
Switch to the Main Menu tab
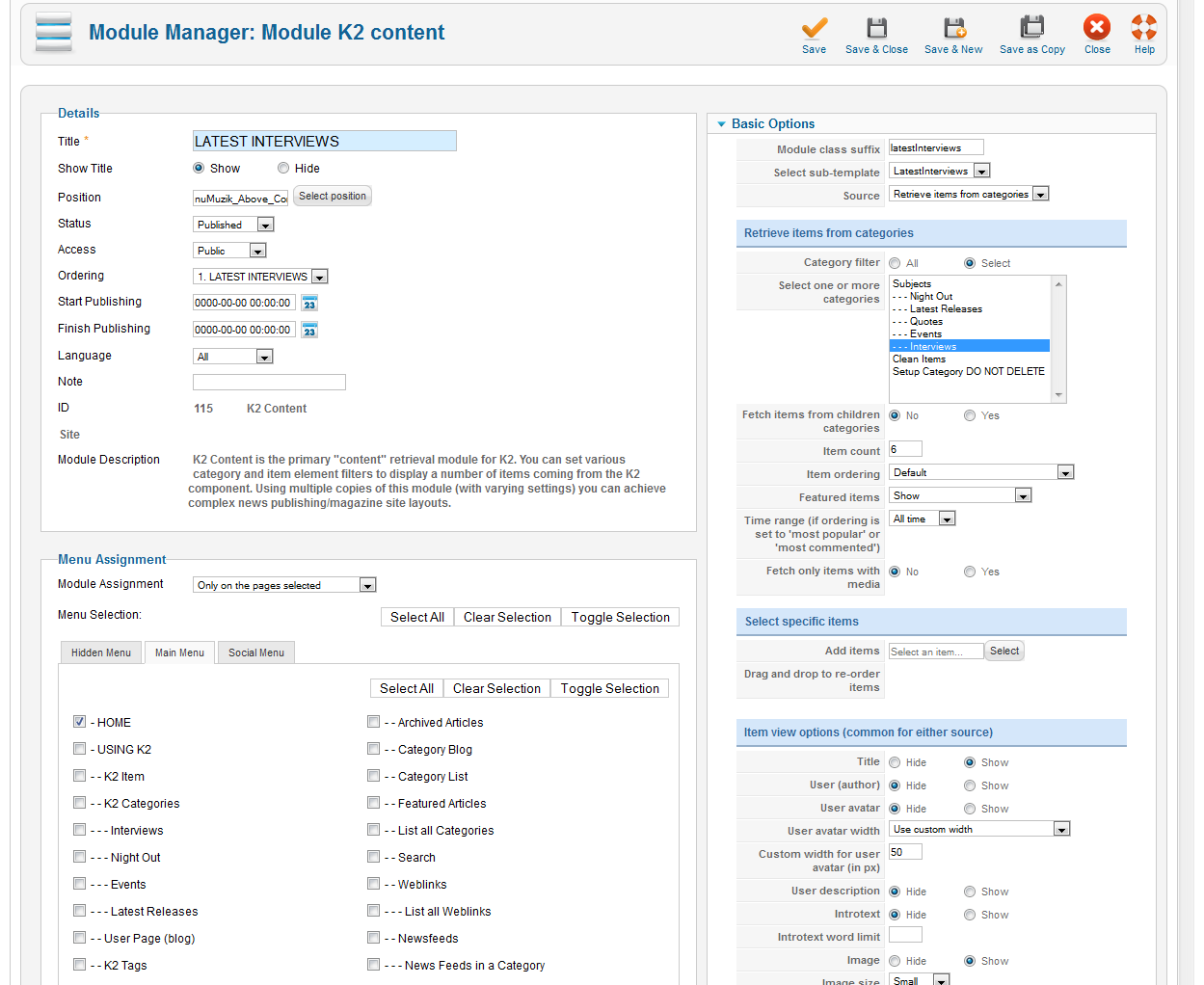(180, 652)
